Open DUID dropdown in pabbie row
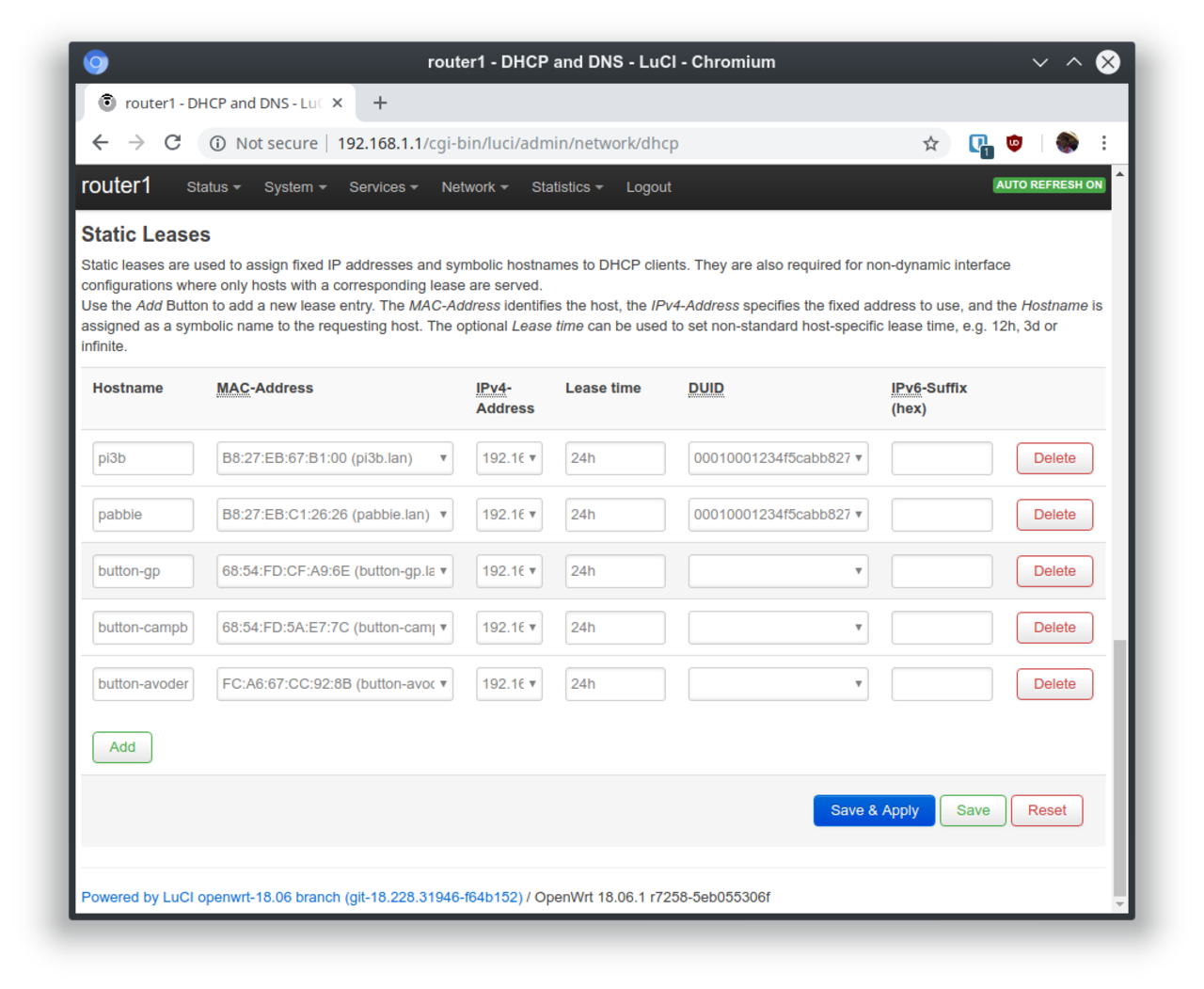Viewport: 1204px width, 989px height. (x=778, y=515)
